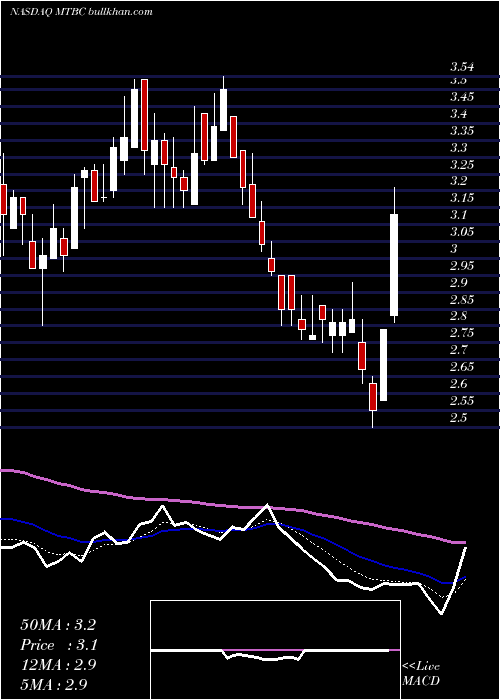Click the lowest red candlestick near 2.55

pyautogui.click(x=373, y=397)
